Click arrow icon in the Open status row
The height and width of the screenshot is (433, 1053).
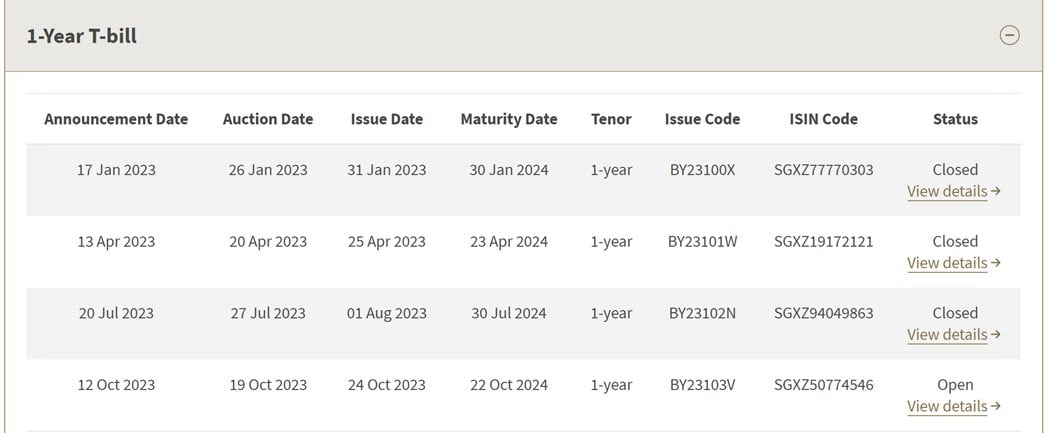(996, 407)
